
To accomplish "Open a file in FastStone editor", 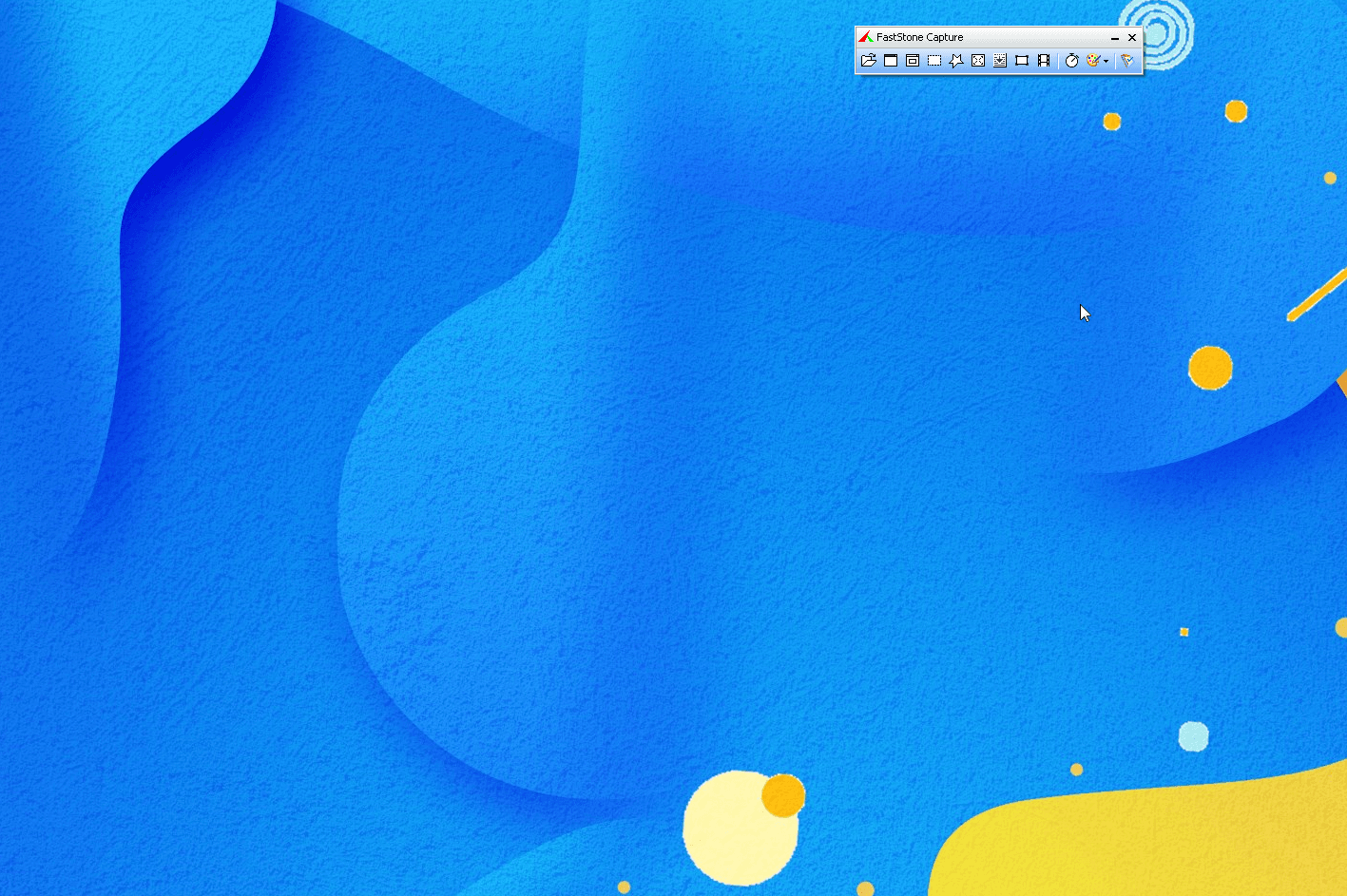I will [x=868, y=61].
